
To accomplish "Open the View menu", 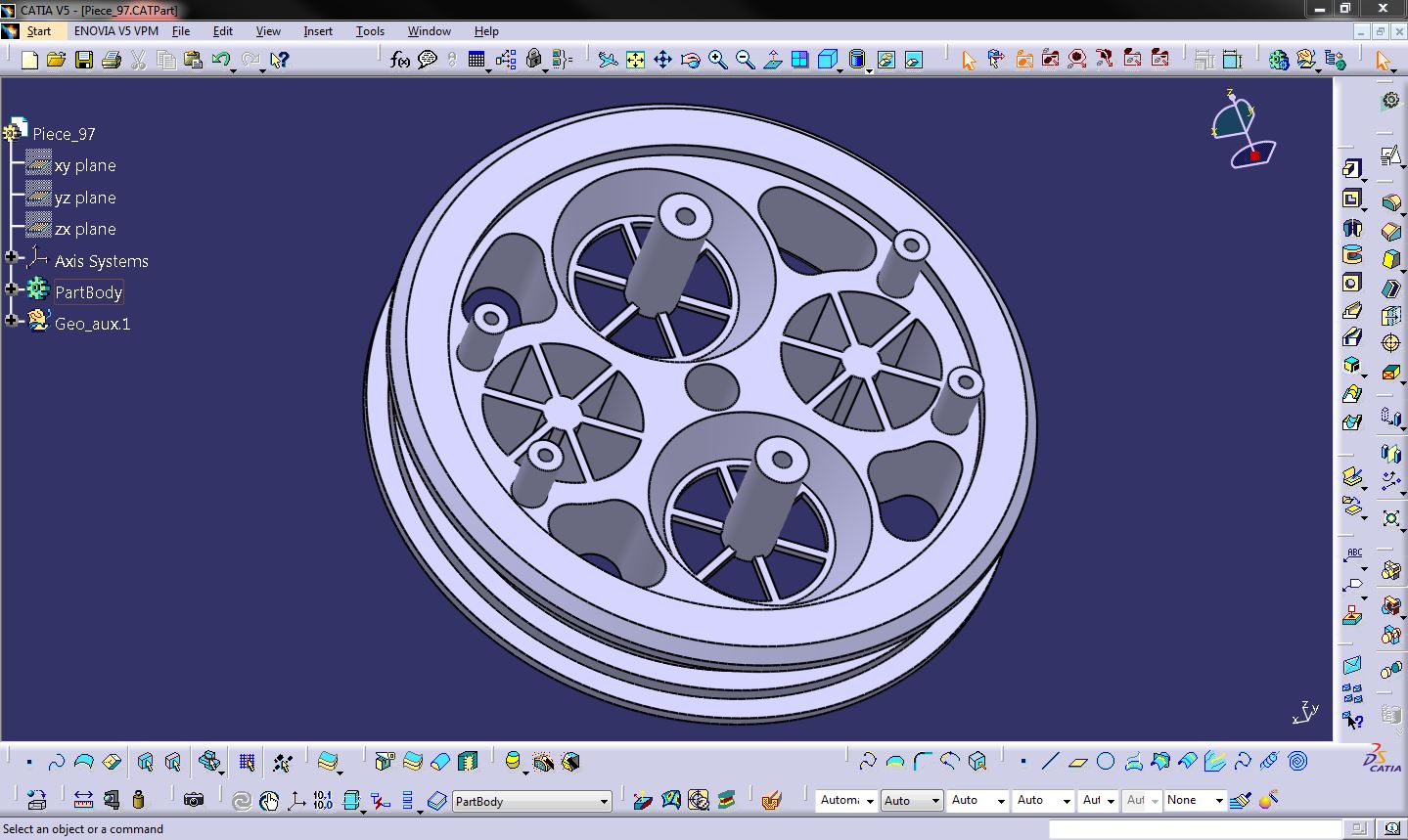I will click(x=268, y=31).
